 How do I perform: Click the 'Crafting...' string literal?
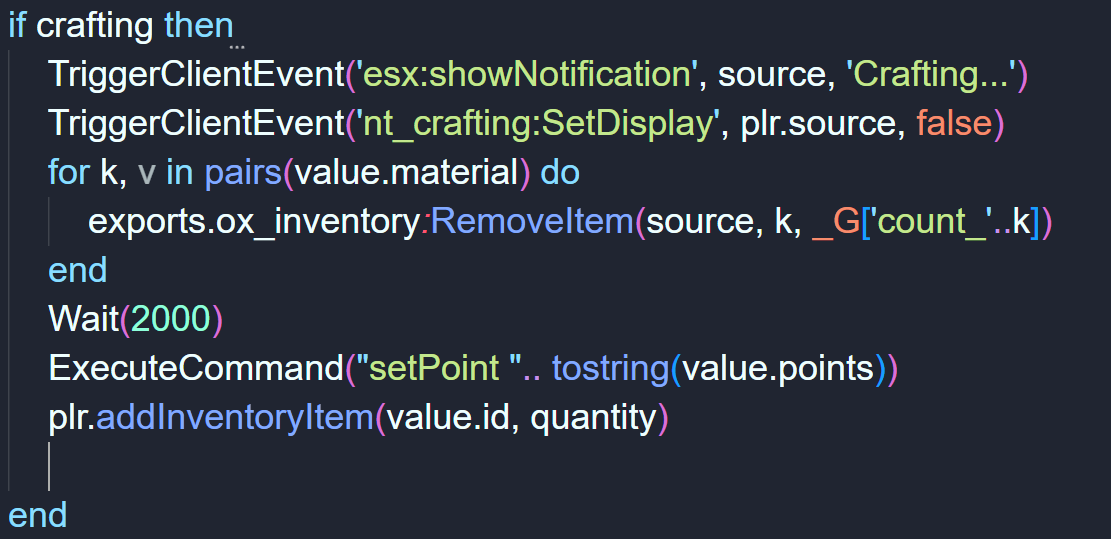pos(930,74)
